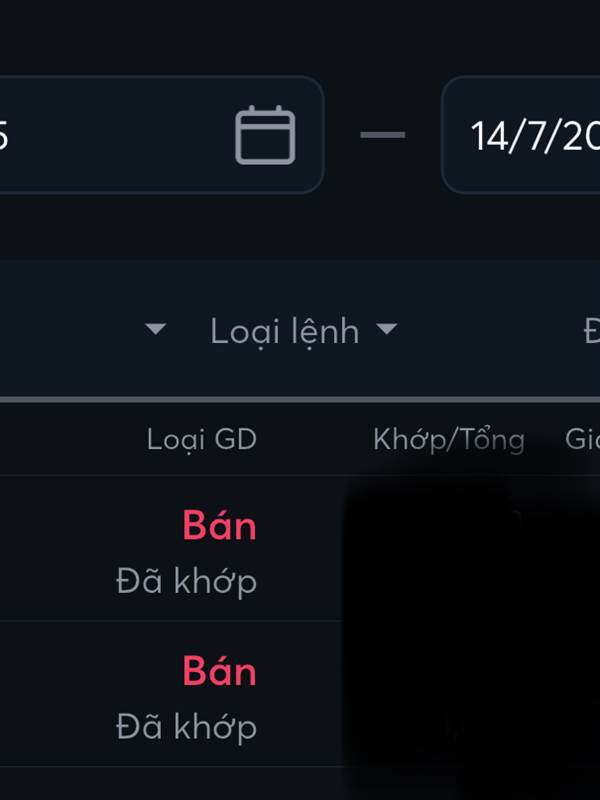Click the partially visible Gi column header
Viewport: 600px width, 800px height.
click(x=582, y=439)
